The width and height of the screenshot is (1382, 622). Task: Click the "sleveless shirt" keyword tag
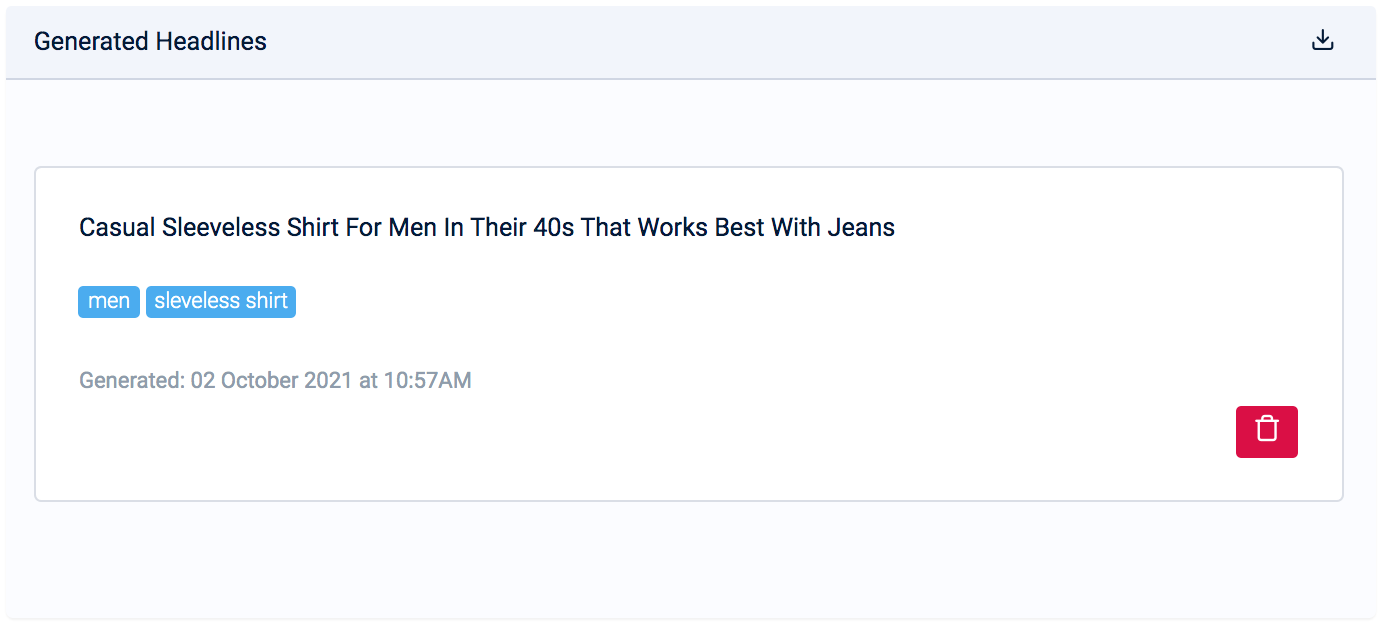[221, 301]
